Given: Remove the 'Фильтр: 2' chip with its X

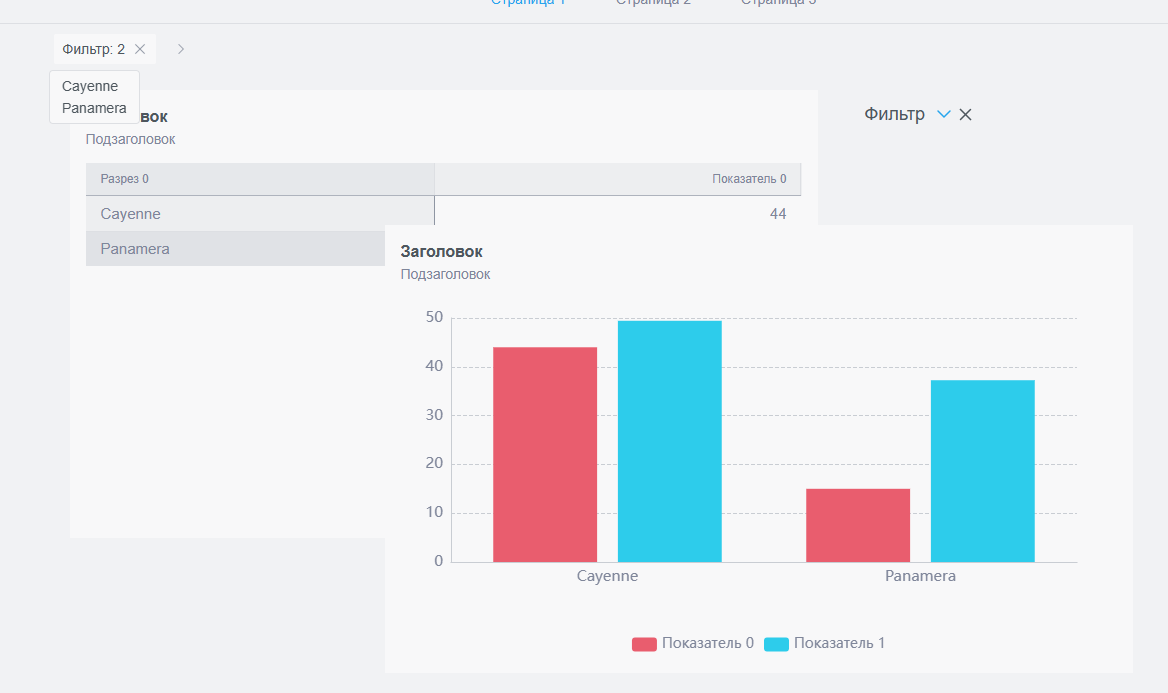Looking at the screenshot, I should coord(140,49).
